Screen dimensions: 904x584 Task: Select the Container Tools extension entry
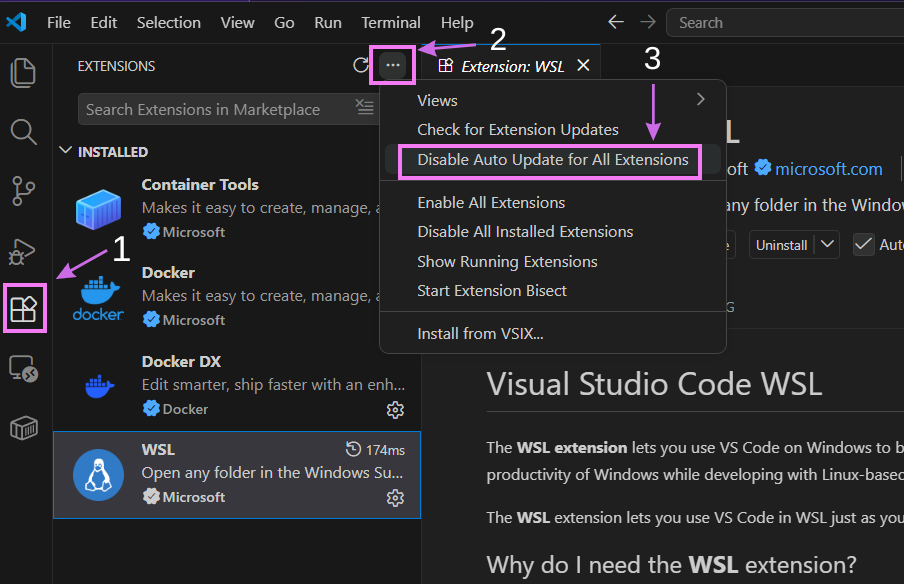coord(237,209)
